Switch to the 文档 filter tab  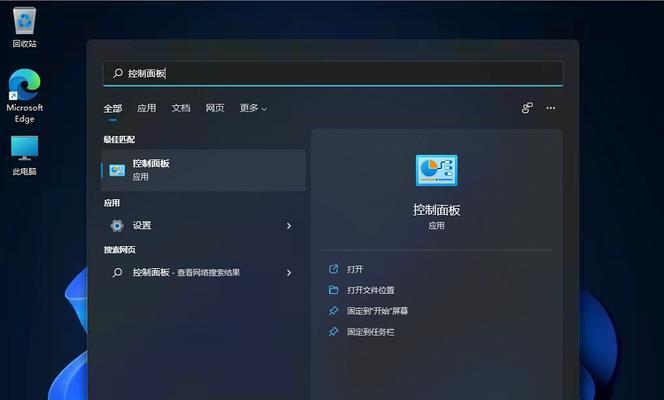point(181,108)
